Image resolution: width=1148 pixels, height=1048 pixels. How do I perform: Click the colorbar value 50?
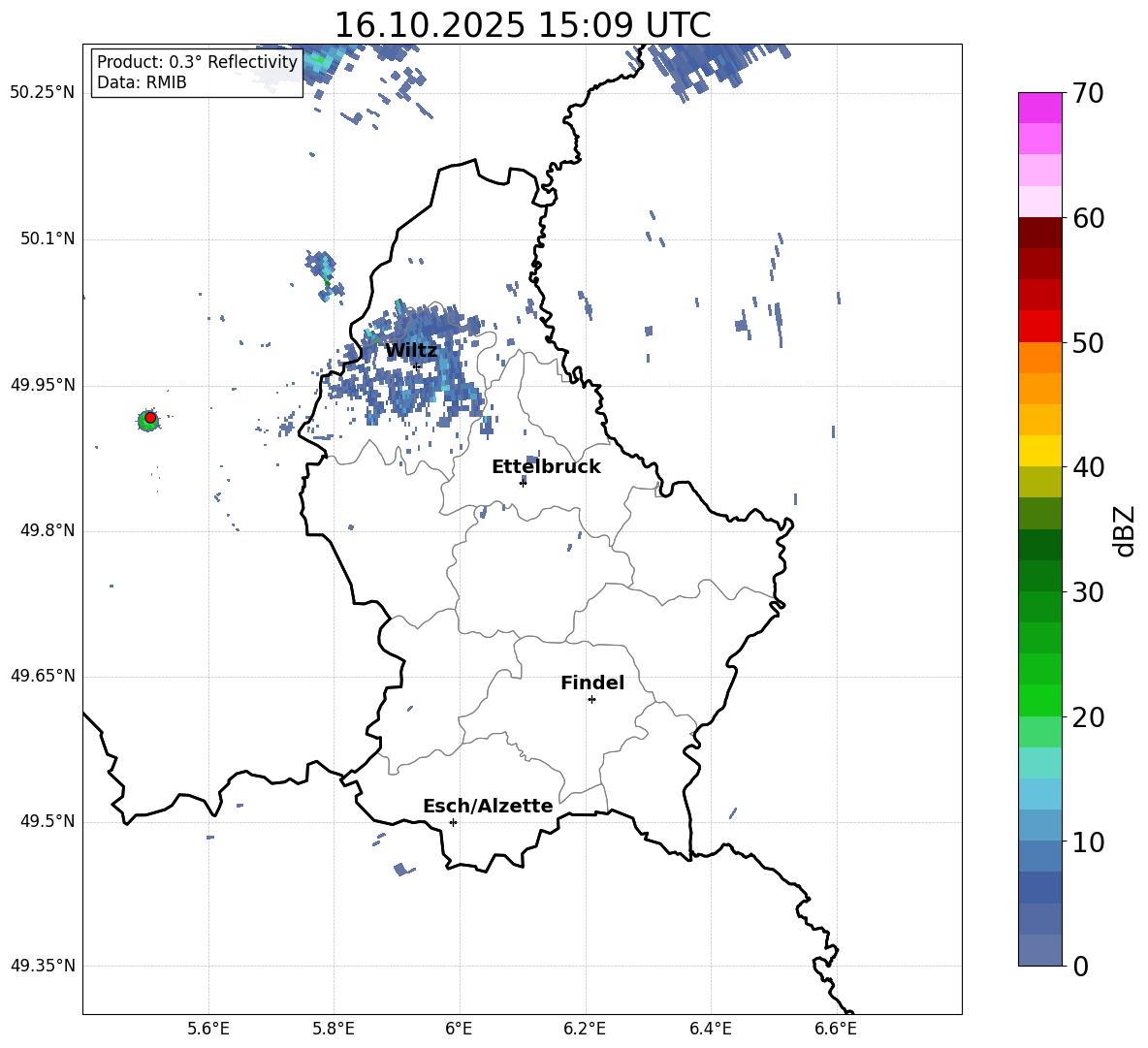(1088, 343)
